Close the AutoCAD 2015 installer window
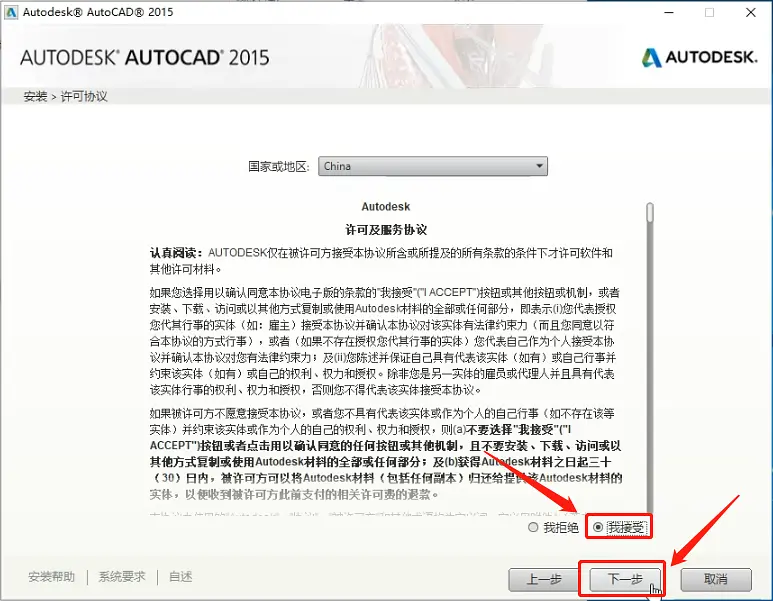 pyautogui.click(x=750, y=12)
